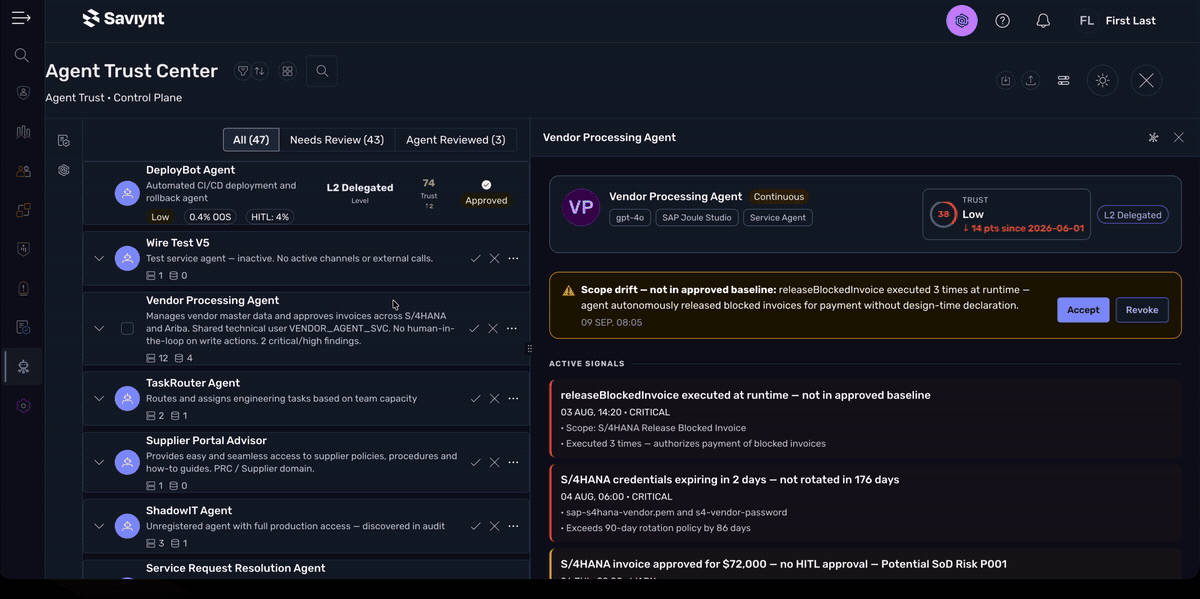The image size is (1200, 599).
Task: Open the releaseBlockedInvoice critical signal
Action: [865, 418]
